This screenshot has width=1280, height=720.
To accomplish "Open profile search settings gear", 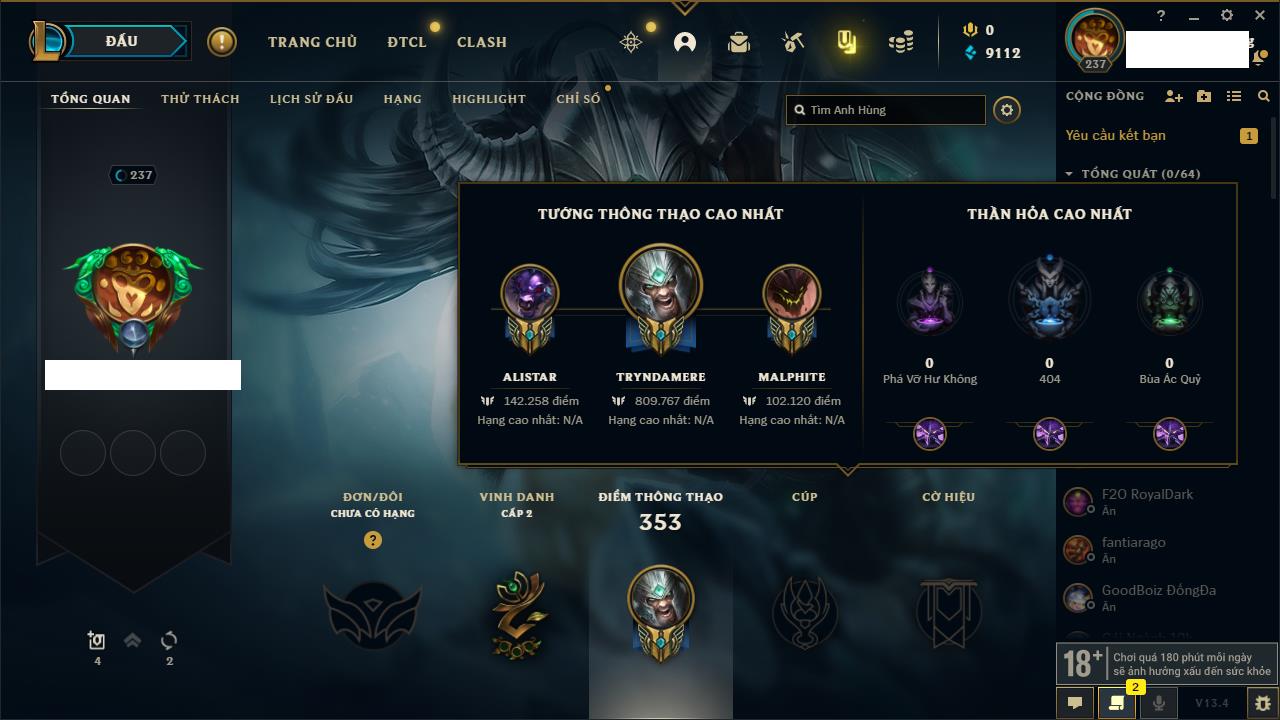I will (x=1007, y=110).
